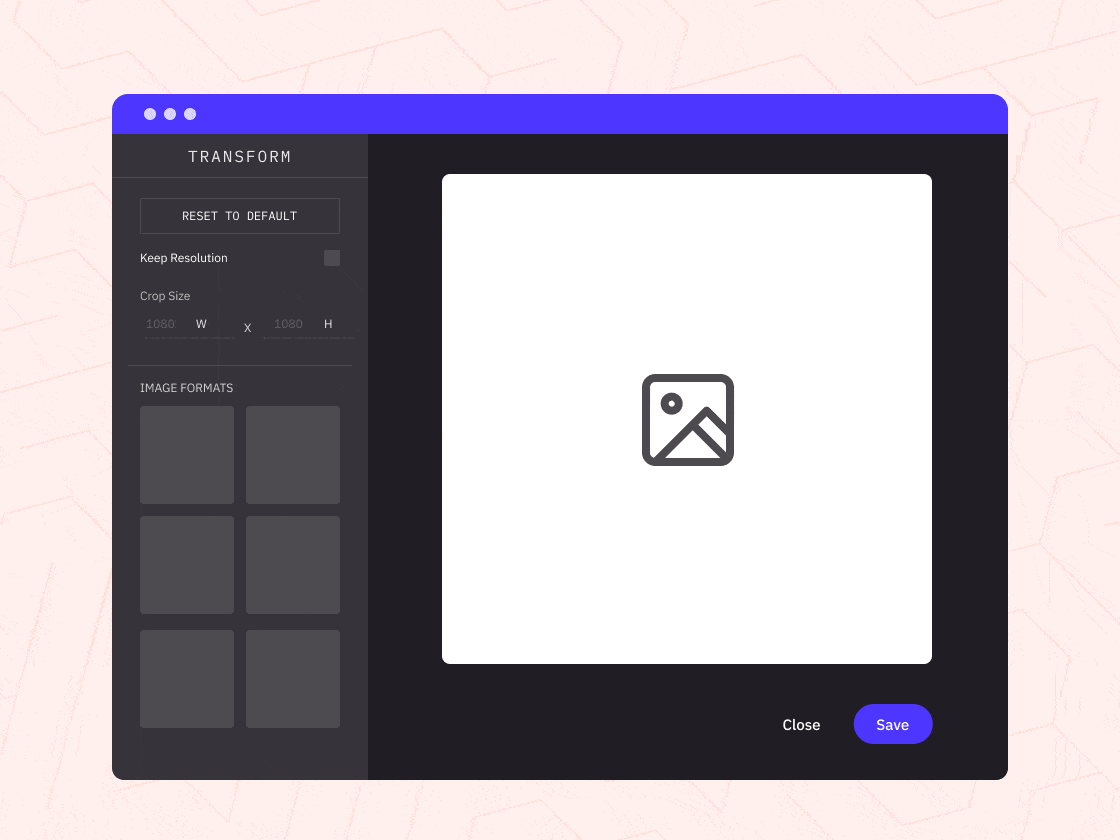Choose the middle-left image format tile
The width and height of the screenshot is (1120, 840).
[x=187, y=565]
